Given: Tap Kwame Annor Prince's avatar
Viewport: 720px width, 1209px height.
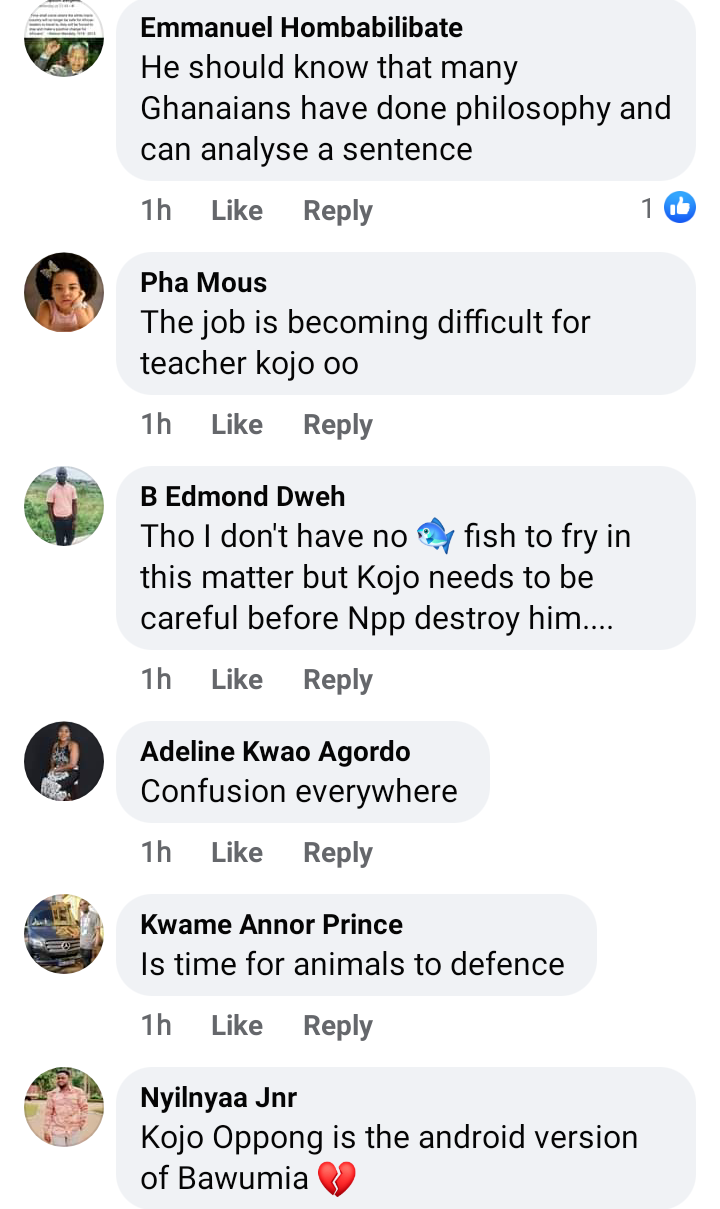Looking at the screenshot, I should coord(64,934).
